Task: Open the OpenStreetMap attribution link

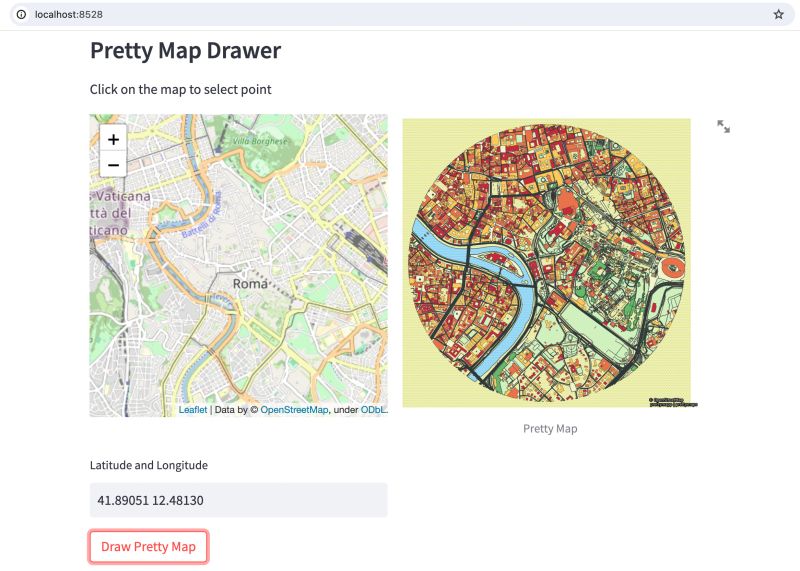Action: tap(294, 410)
